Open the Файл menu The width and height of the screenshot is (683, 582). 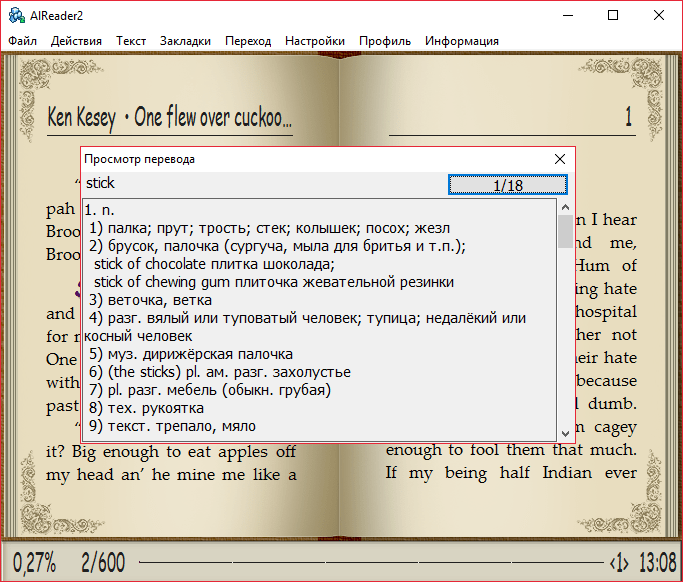(x=22, y=41)
